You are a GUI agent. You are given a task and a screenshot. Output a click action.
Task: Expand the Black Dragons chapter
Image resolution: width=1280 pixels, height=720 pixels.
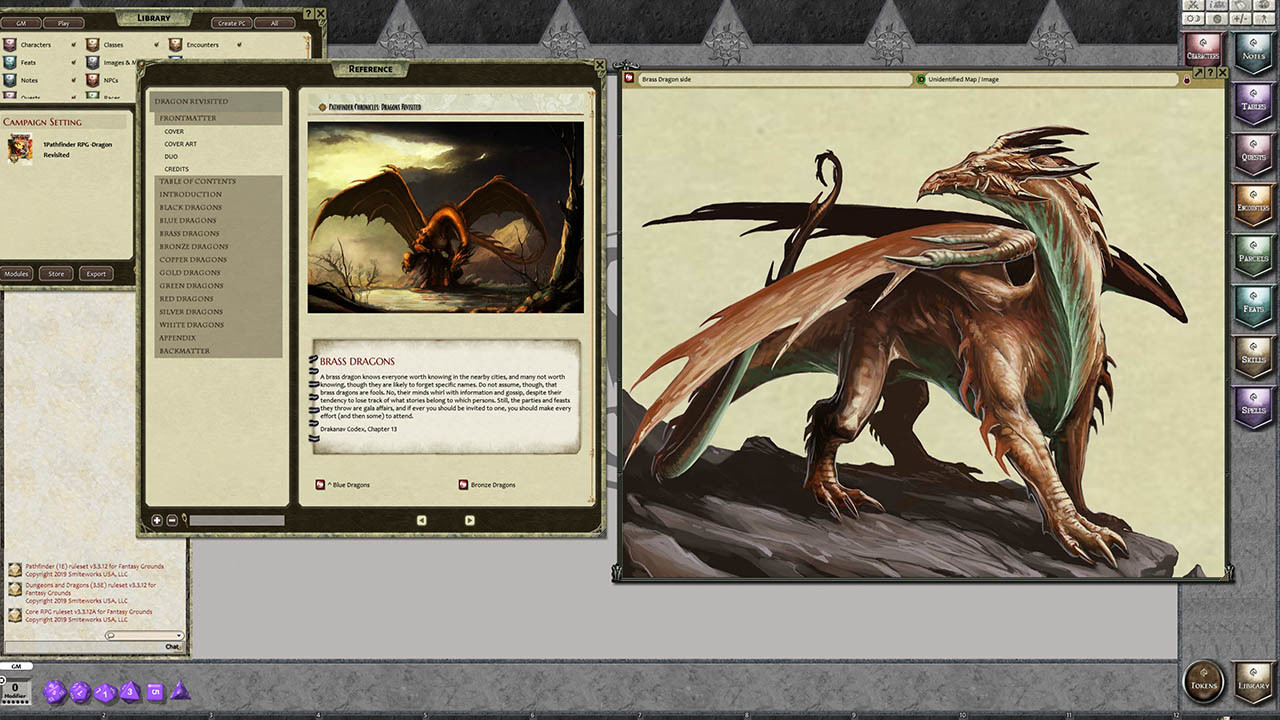[218, 207]
